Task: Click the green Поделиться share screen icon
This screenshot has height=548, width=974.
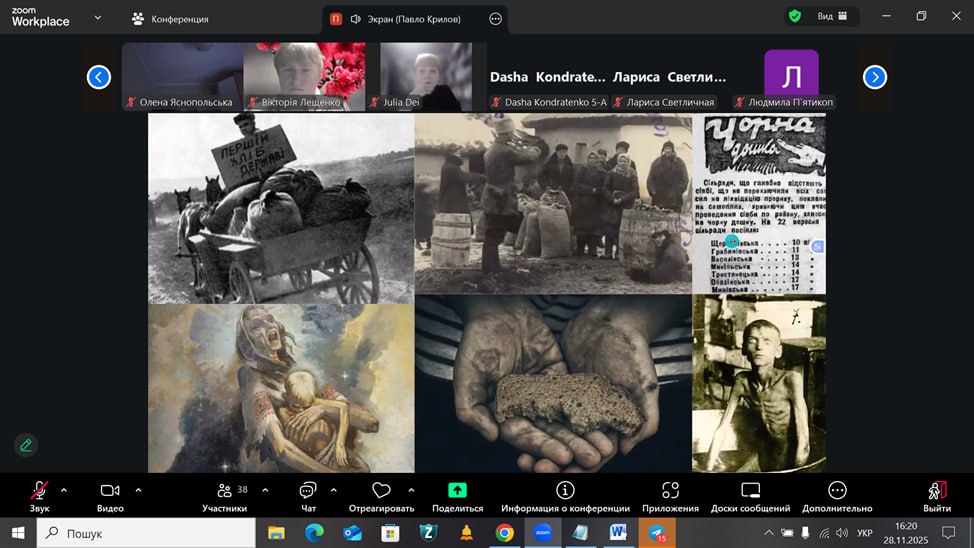Action: [x=457, y=490]
